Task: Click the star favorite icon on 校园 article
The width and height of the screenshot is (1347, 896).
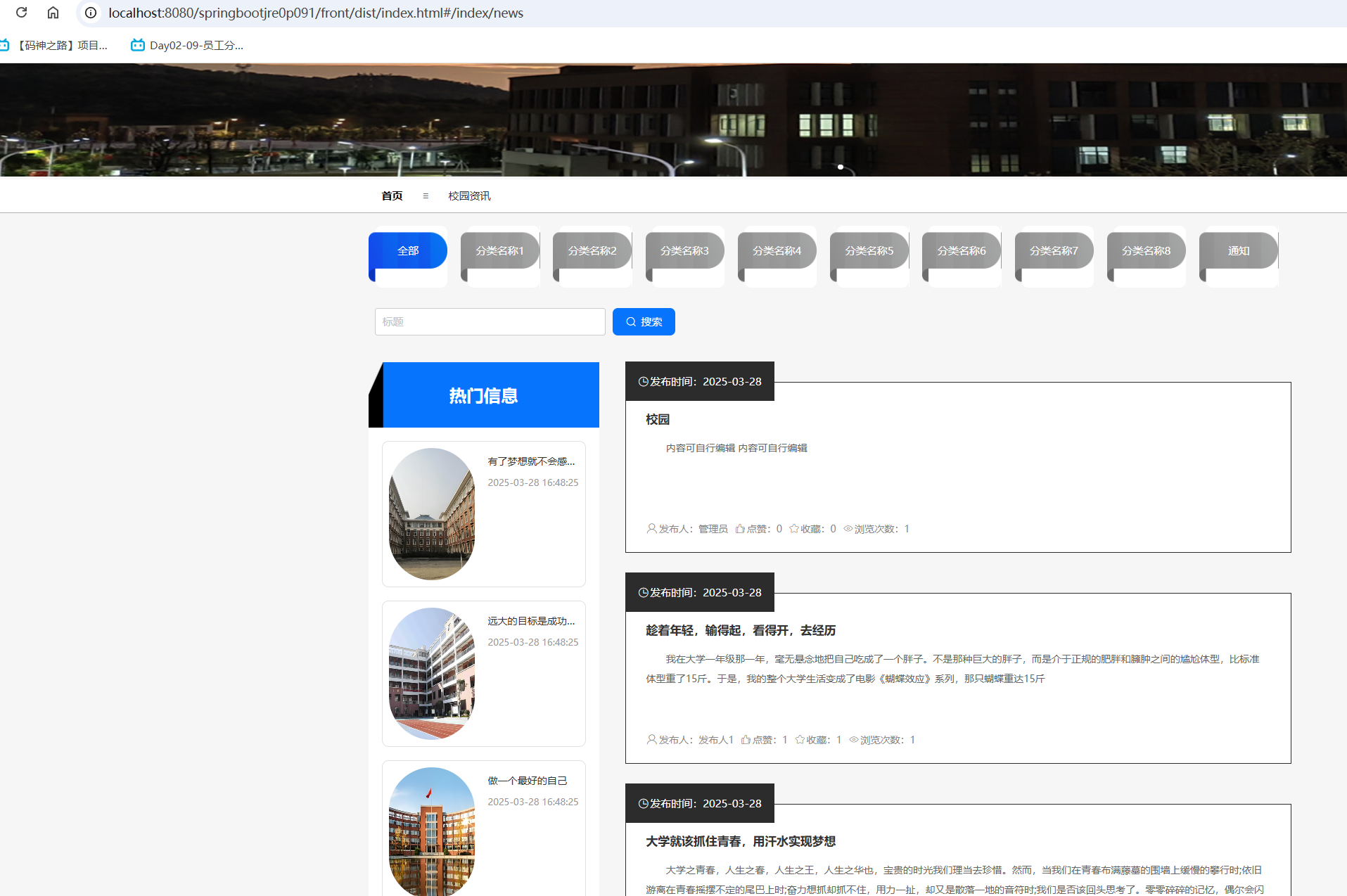Action: click(x=794, y=529)
